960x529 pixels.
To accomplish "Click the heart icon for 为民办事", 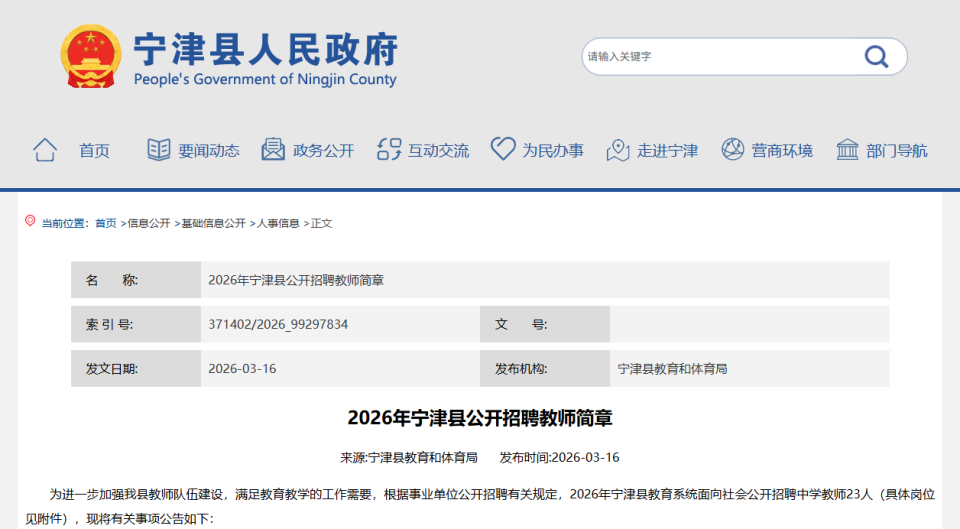I will (x=503, y=149).
